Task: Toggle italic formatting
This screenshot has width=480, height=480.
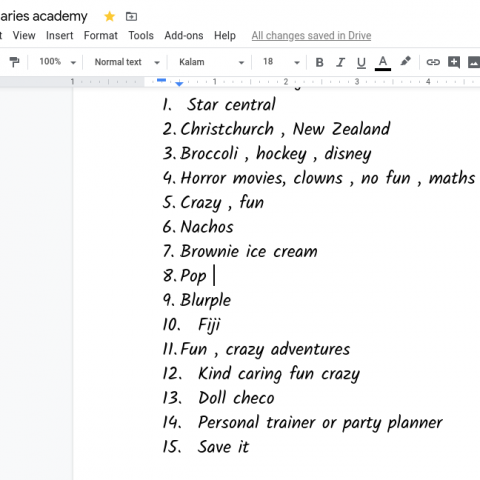Action: 340,62
